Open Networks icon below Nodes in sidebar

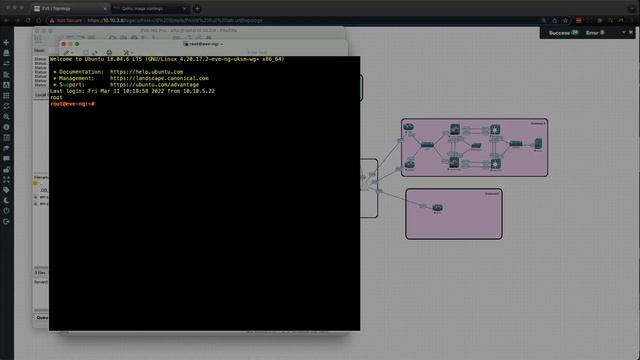(6, 64)
